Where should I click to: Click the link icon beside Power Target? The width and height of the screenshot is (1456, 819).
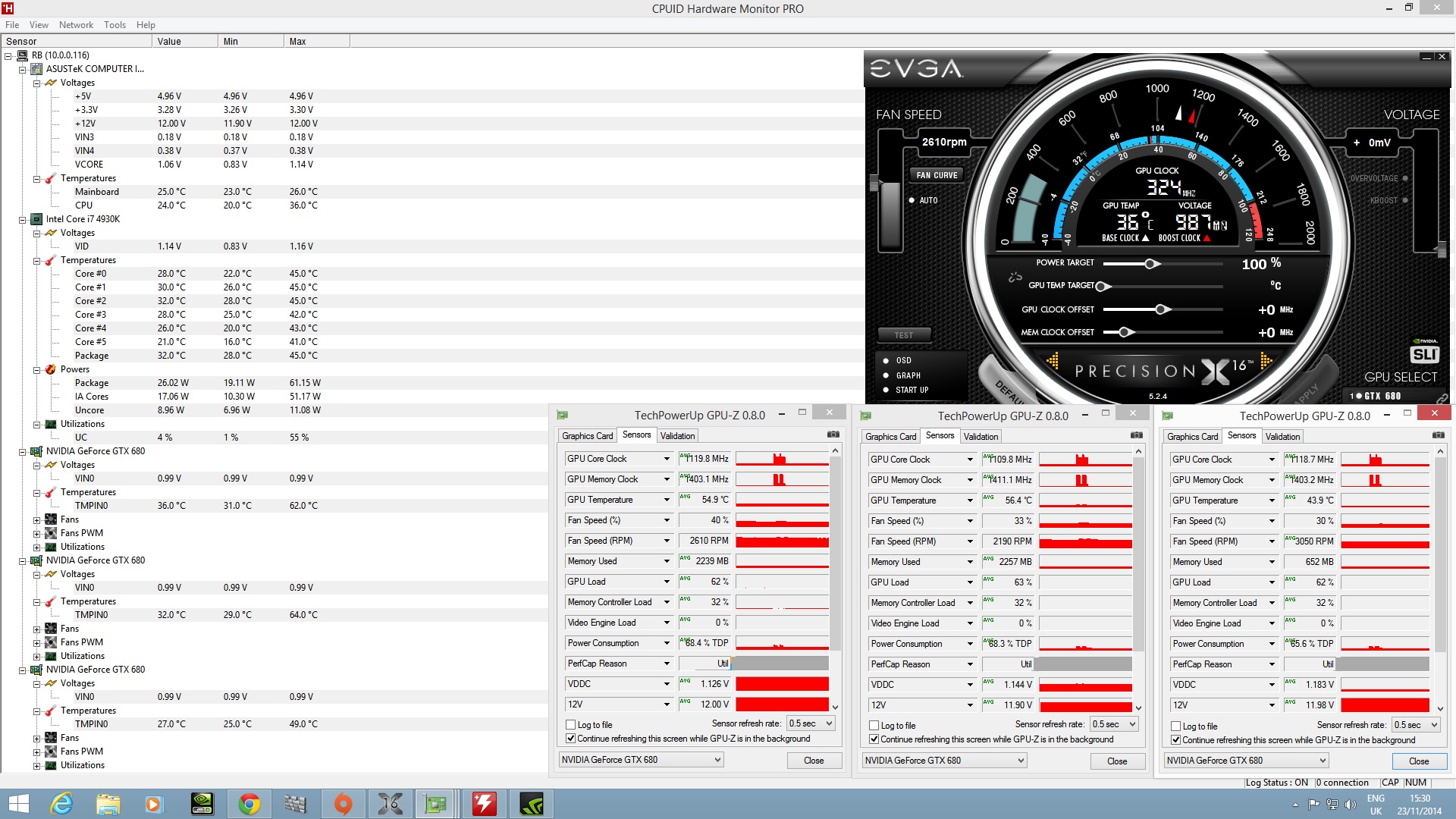pyautogui.click(x=1015, y=278)
